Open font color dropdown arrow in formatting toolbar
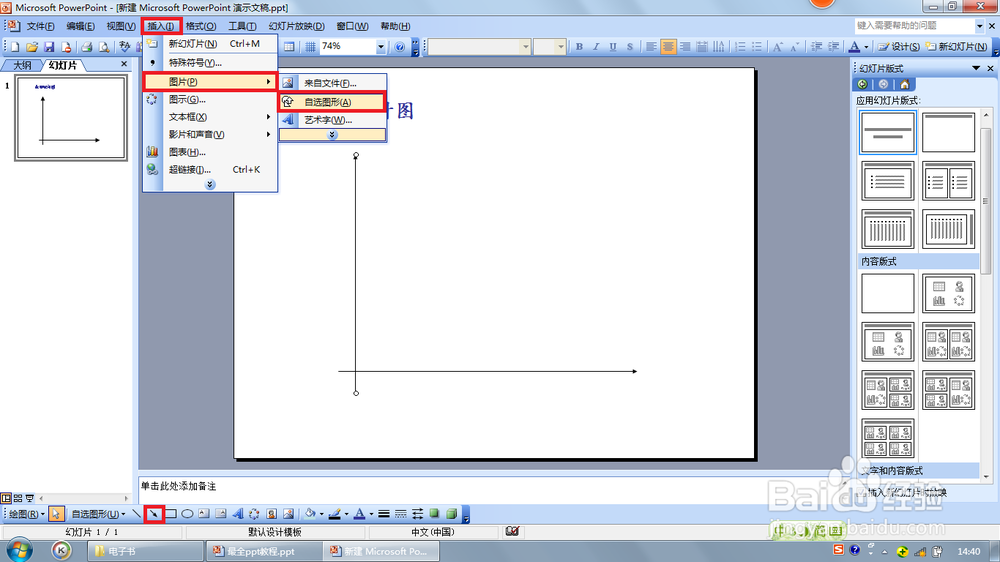 (x=866, y=47)
